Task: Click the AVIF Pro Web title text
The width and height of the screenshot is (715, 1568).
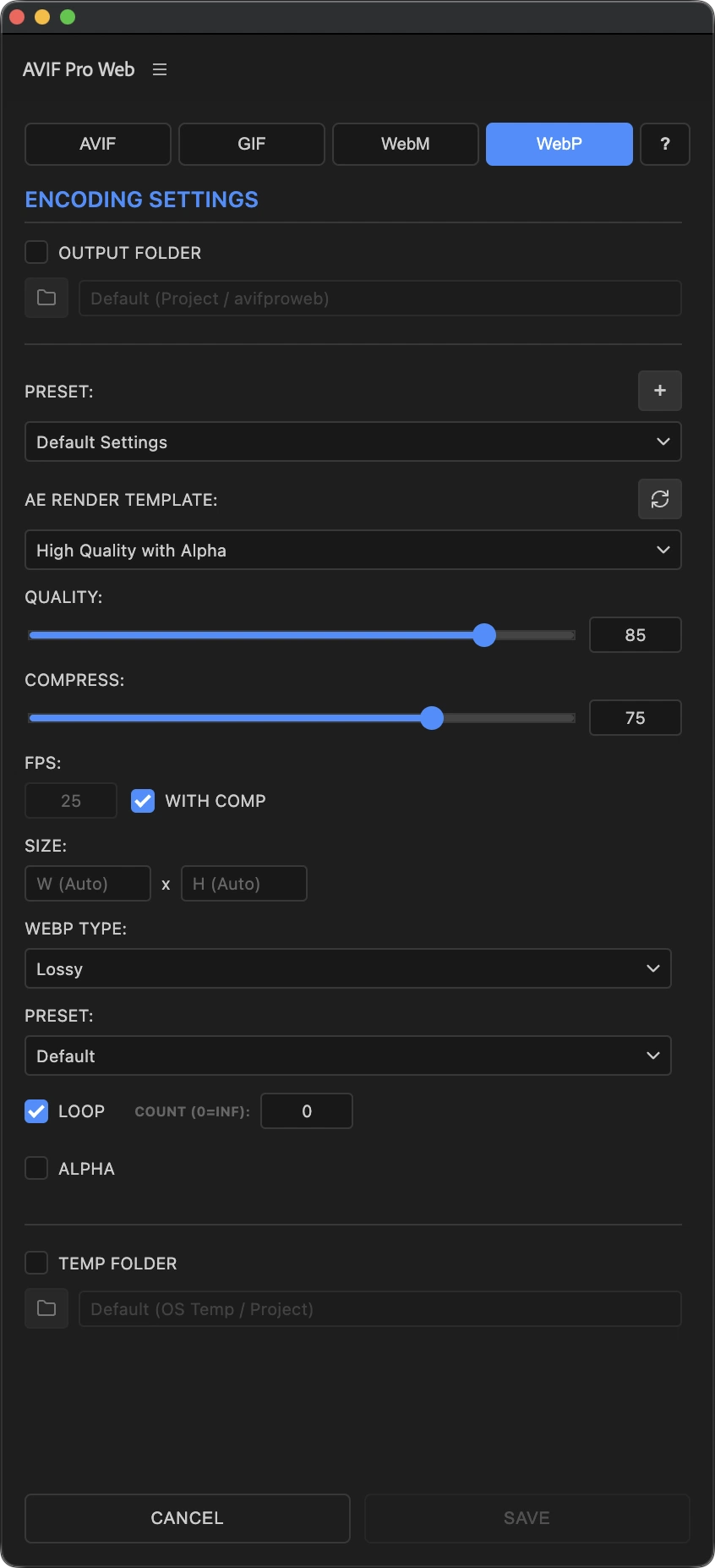Action: (x=79, y=69)
